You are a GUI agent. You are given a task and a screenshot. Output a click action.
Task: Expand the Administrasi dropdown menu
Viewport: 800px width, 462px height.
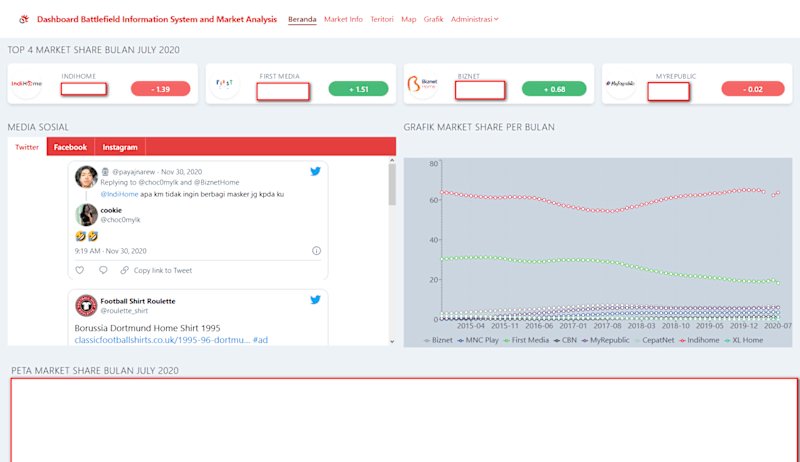474,19
